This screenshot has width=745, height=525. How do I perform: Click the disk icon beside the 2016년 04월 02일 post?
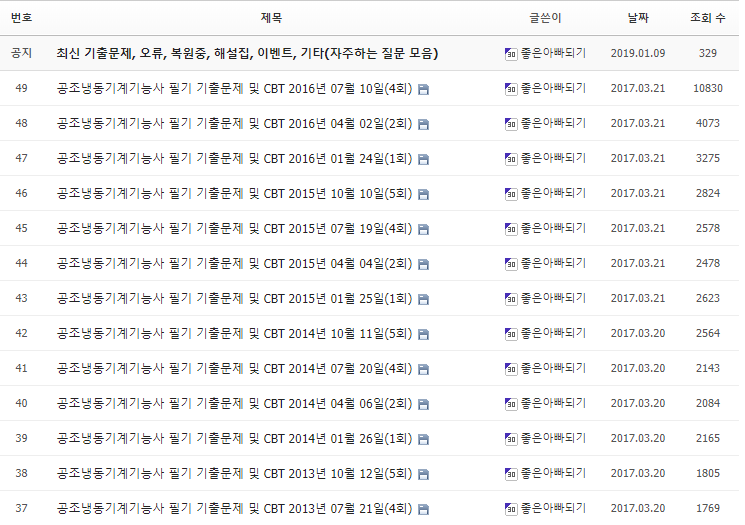click(423, 124)
